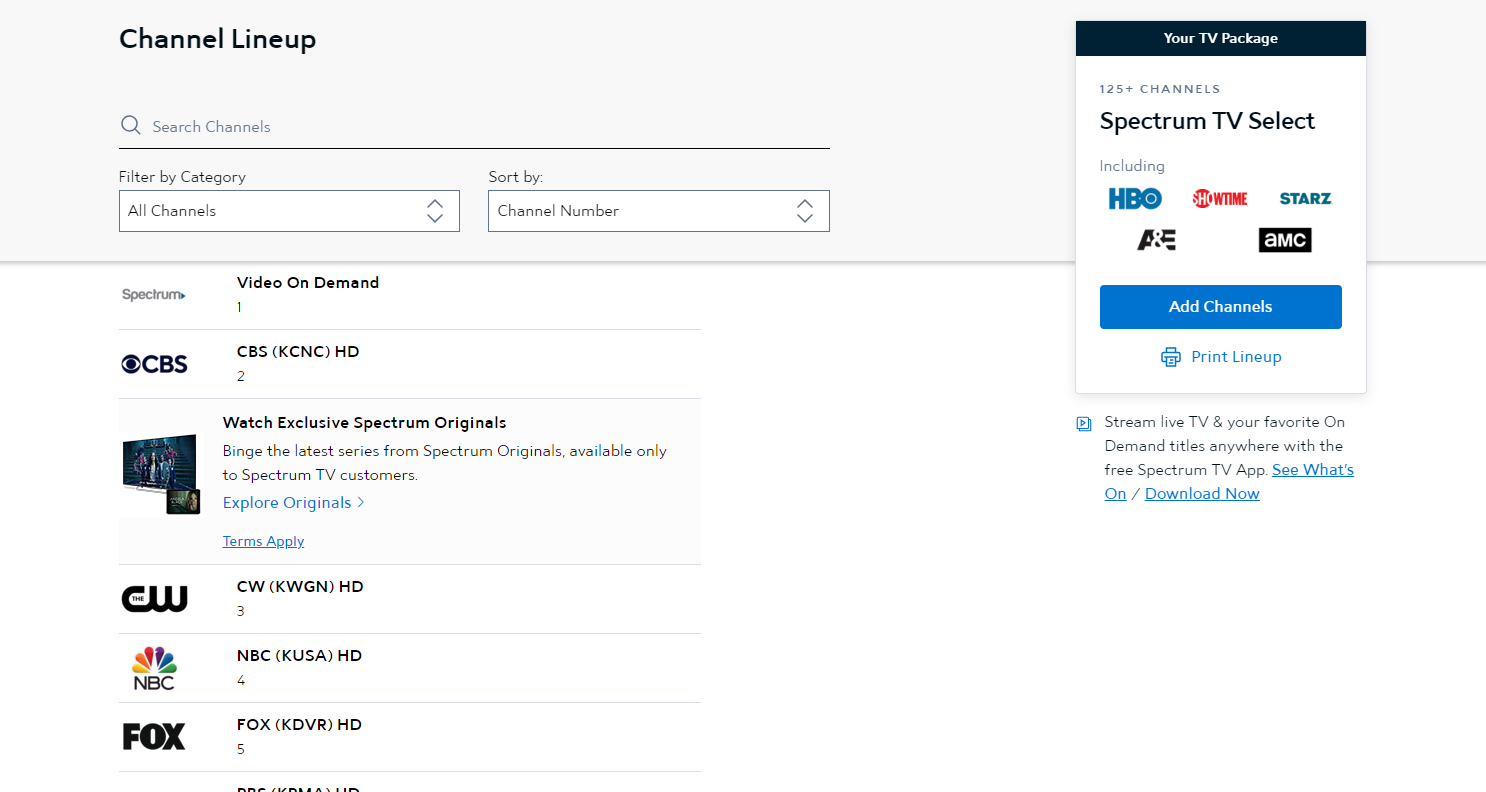1486x792 pixels.
Task: Open the Print Lineup link
Action: pyautogui.click(x=1236, y=357)
